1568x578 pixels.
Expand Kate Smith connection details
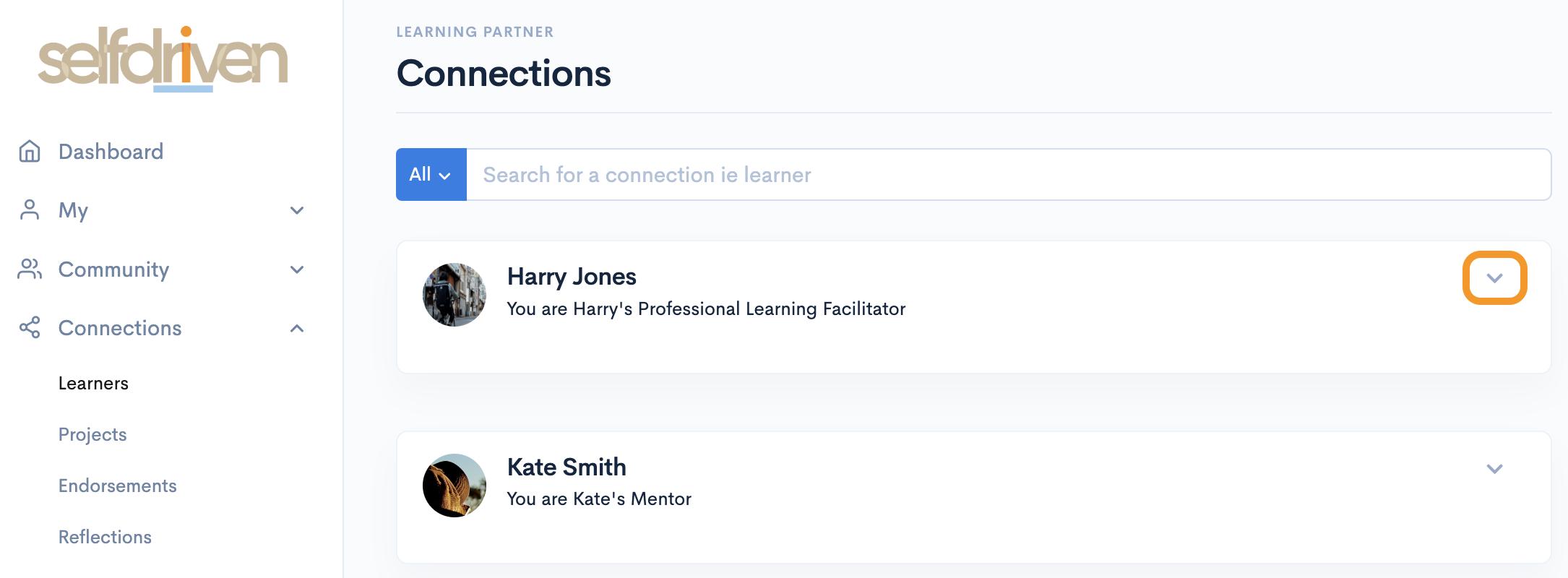coord(1494,469)
